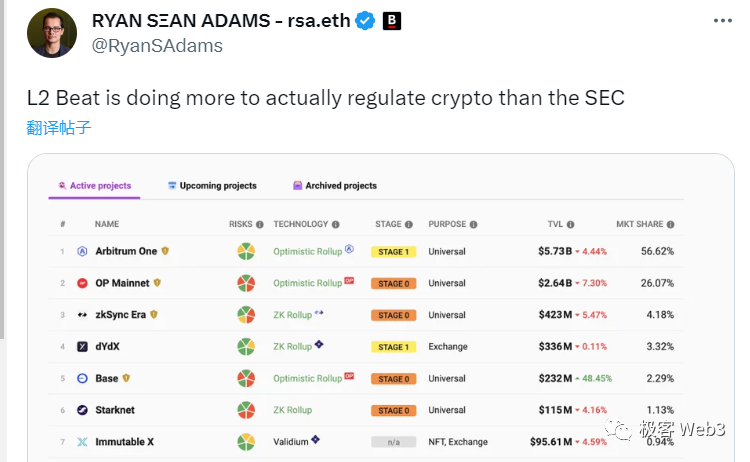This screenshot has width=750, height=462.
Task: Open the tweet's three-dot more menu
Action: [x=723, y=21]
